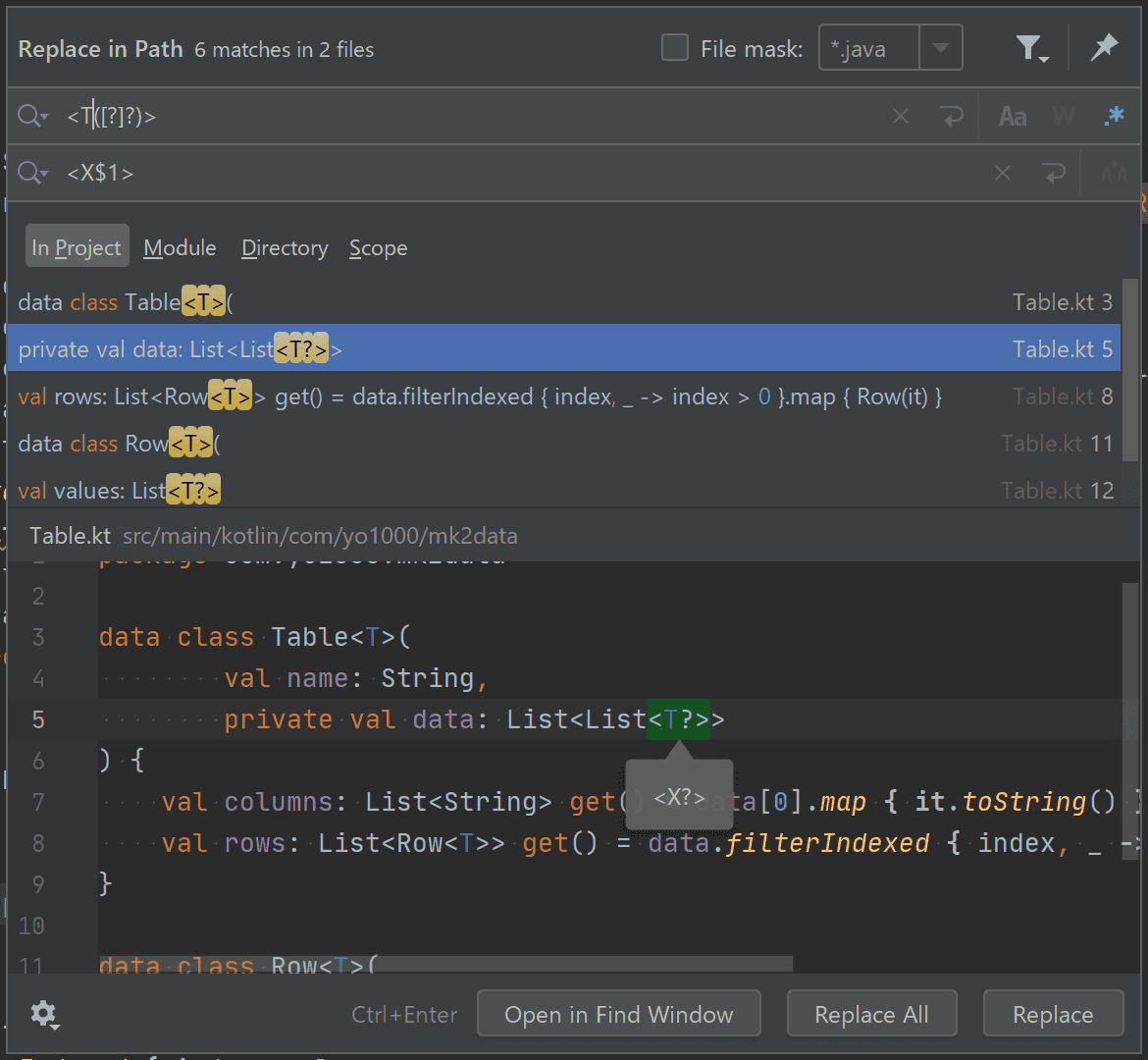Screen dimensions: 1148x1060
Task: Insert new line in replace field
Action: pyautogui.click(x=1054, y=174)
